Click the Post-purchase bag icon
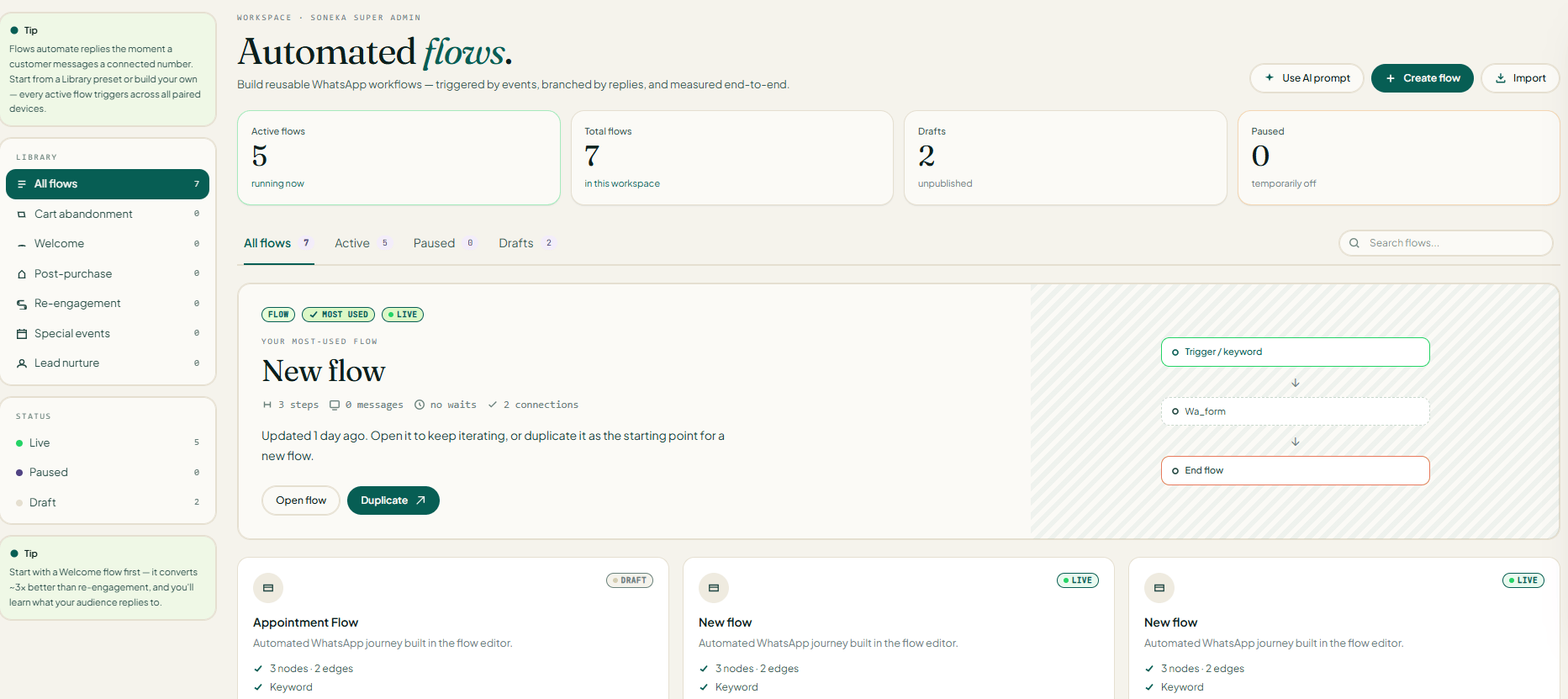The height and width of the screenshot is (699, 1568). point(22,274)
